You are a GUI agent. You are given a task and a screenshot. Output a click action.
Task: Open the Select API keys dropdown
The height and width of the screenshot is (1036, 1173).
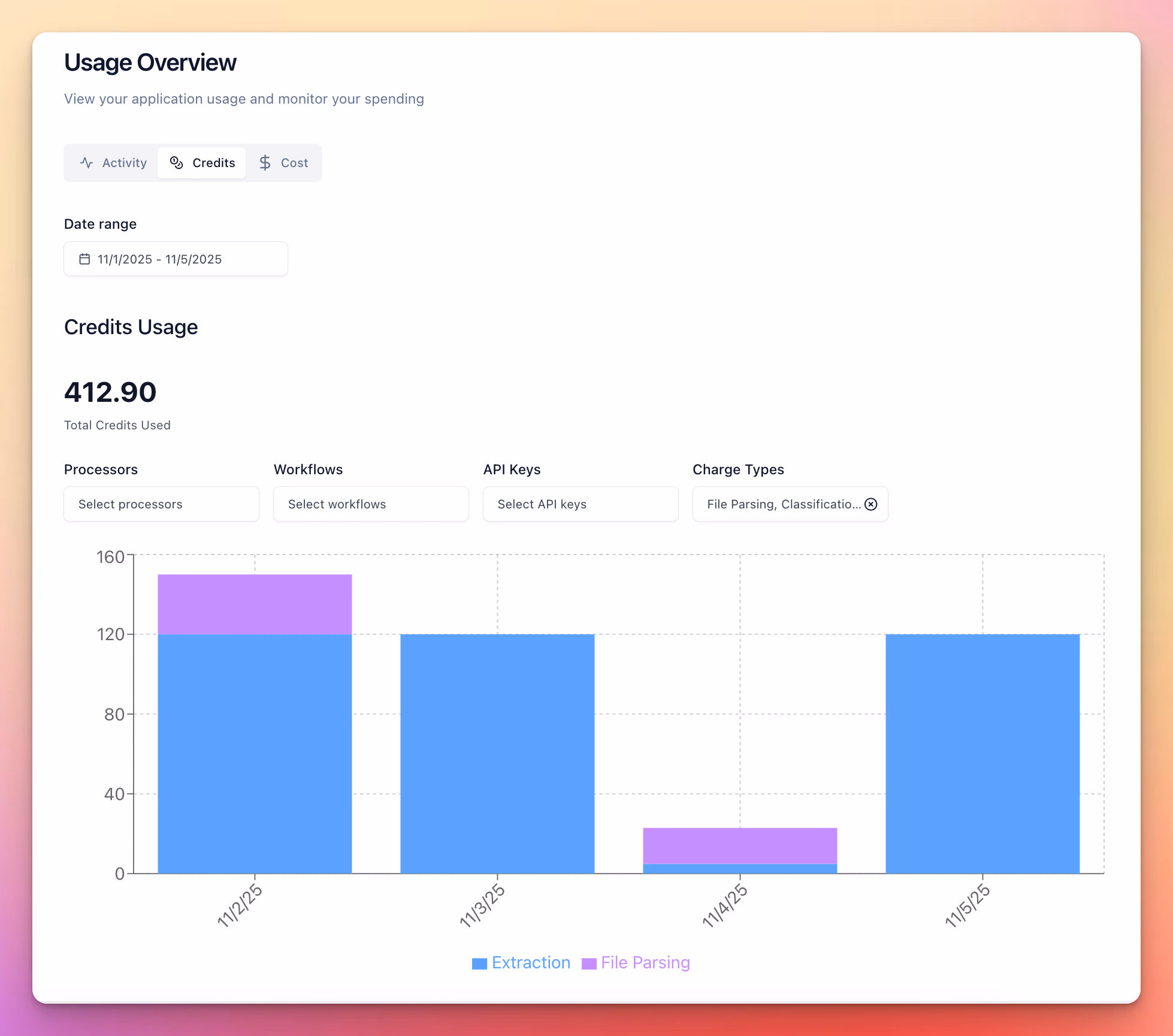[x=581, y=504]
